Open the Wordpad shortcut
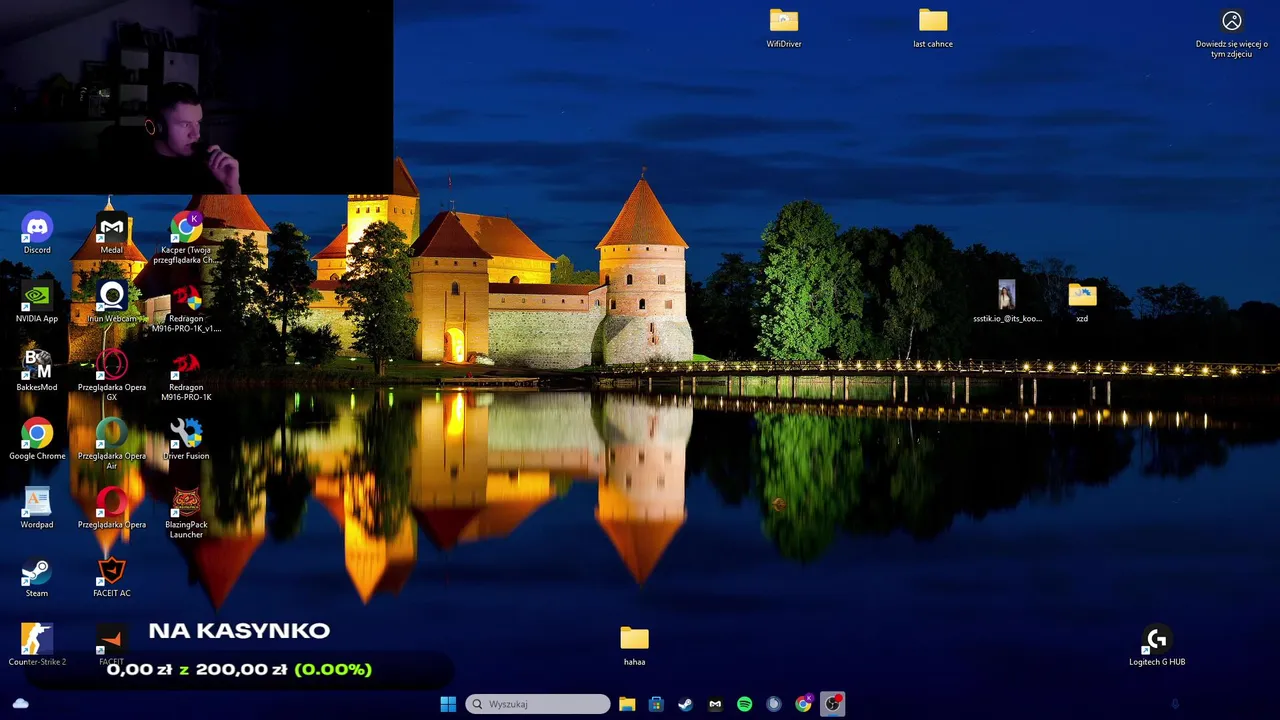This screenshot has height=720, width=1280. 37,508
